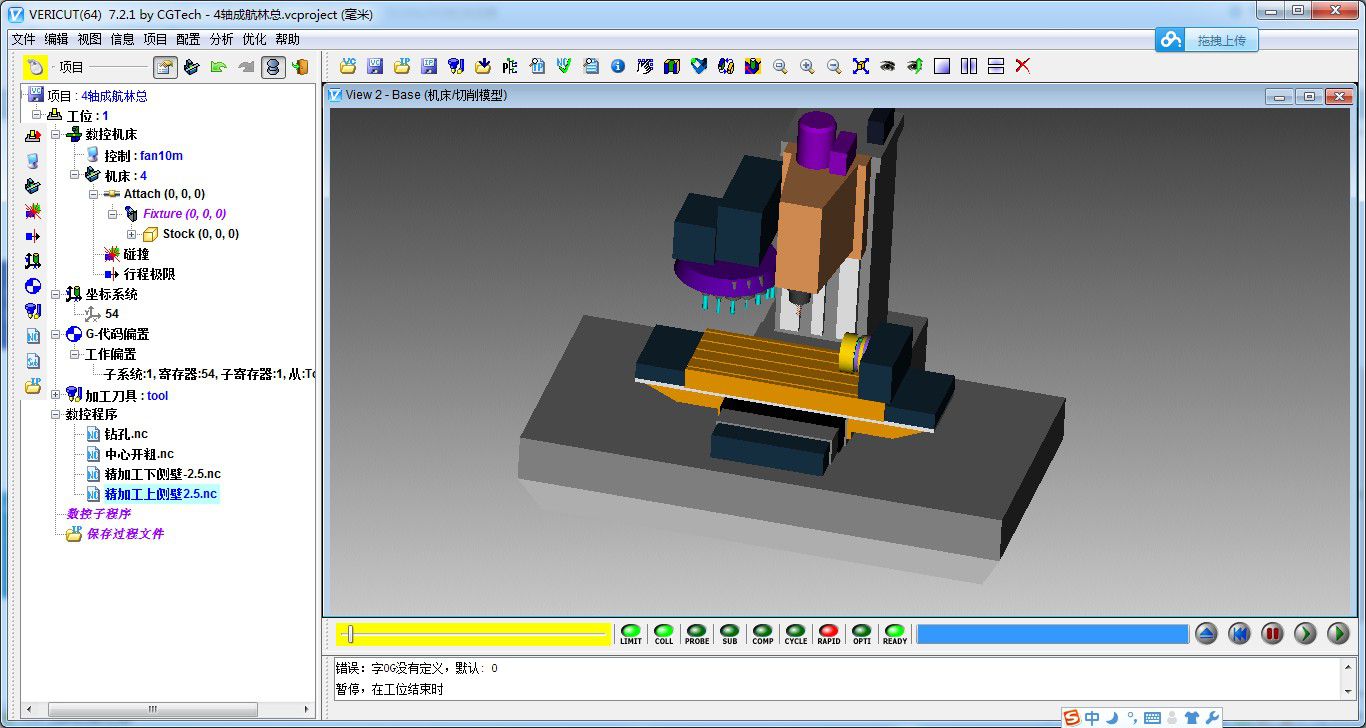Screen dimensions: 1366x728
Task: Toggle the COMP indicator light
Action: (x=763, y=634)
